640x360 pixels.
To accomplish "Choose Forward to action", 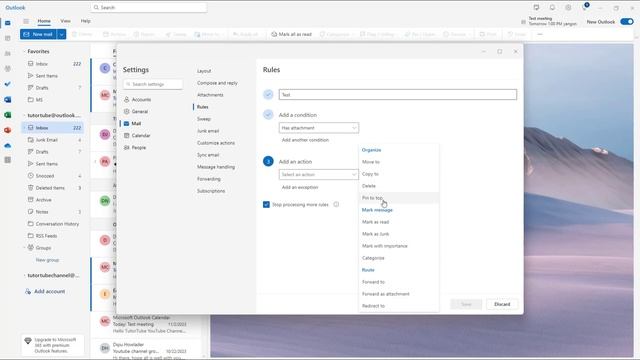I will (398, 282).
